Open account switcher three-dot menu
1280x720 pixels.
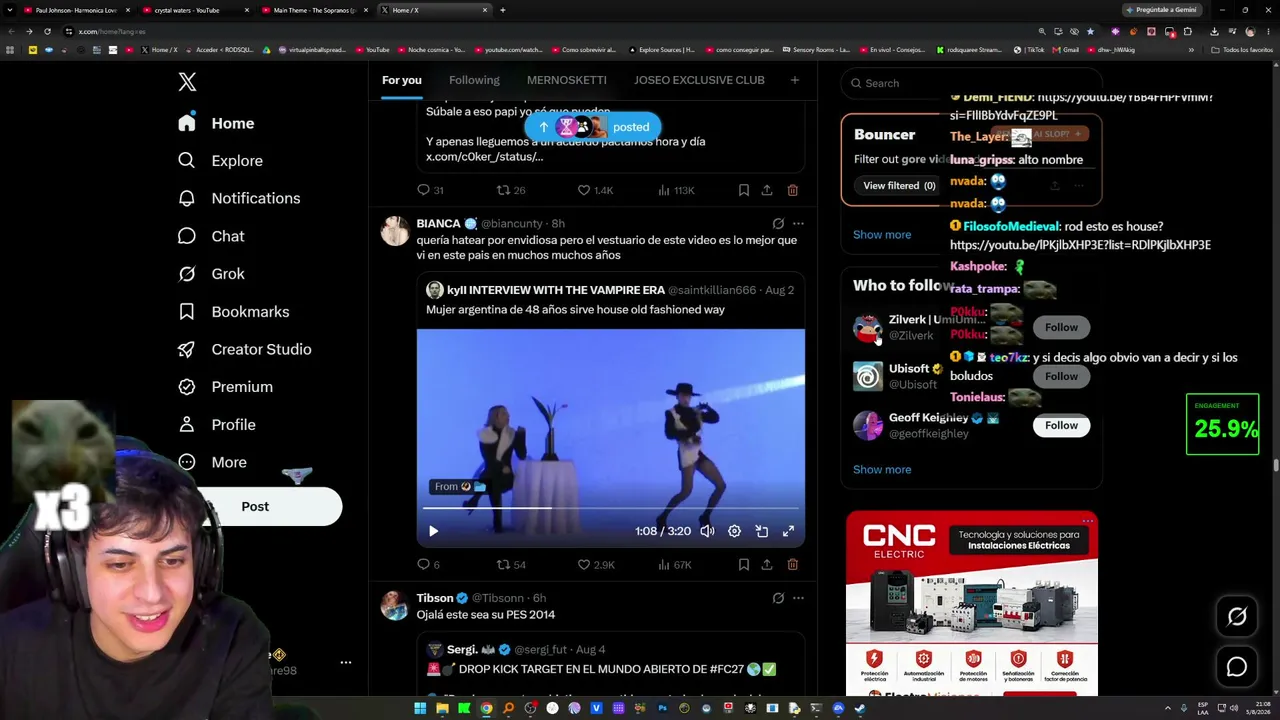click(x=345, y=662)
